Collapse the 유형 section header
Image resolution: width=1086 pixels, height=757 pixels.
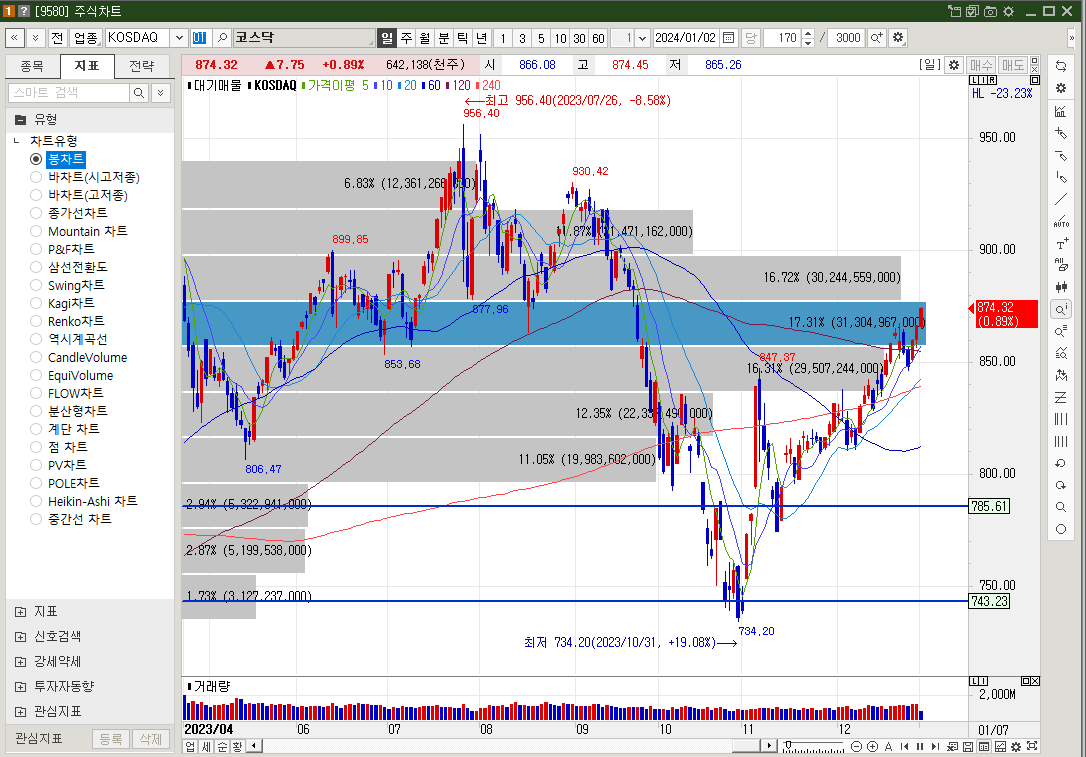tap(90, 120)
